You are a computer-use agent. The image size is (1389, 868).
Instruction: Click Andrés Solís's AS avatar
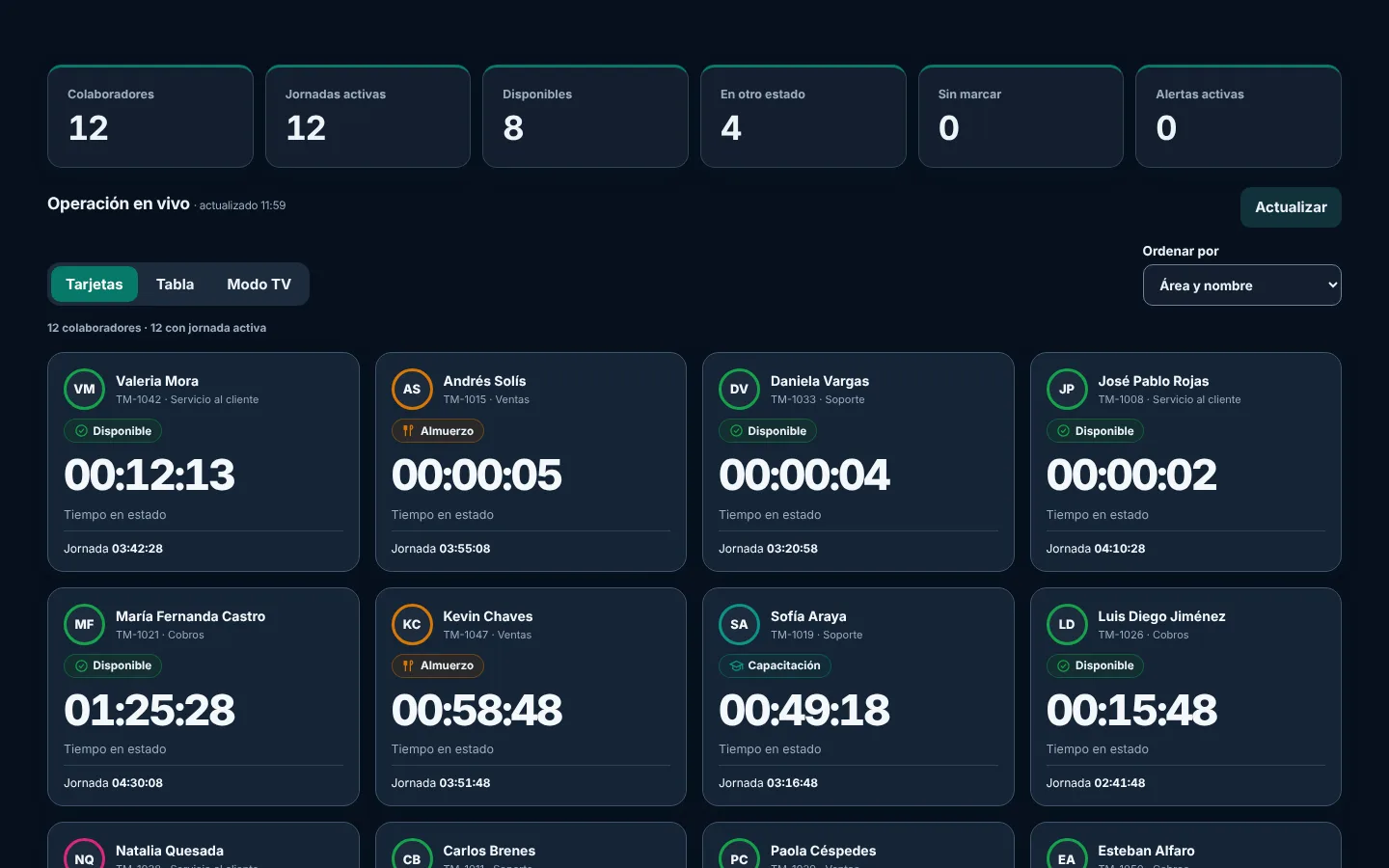tap(412, 390)
